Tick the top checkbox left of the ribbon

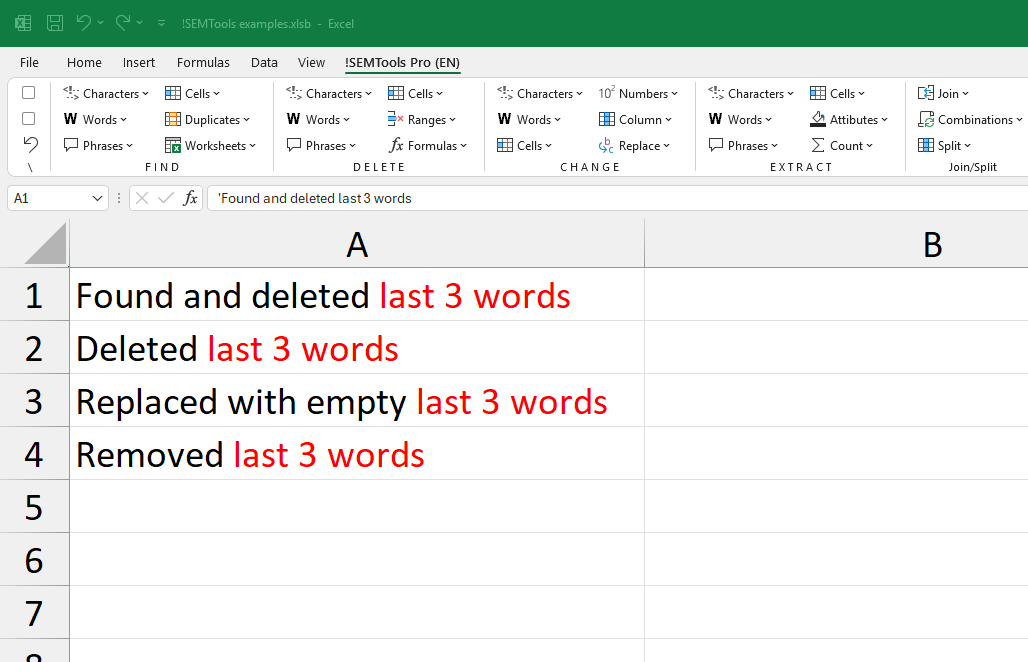click(28, 92)
